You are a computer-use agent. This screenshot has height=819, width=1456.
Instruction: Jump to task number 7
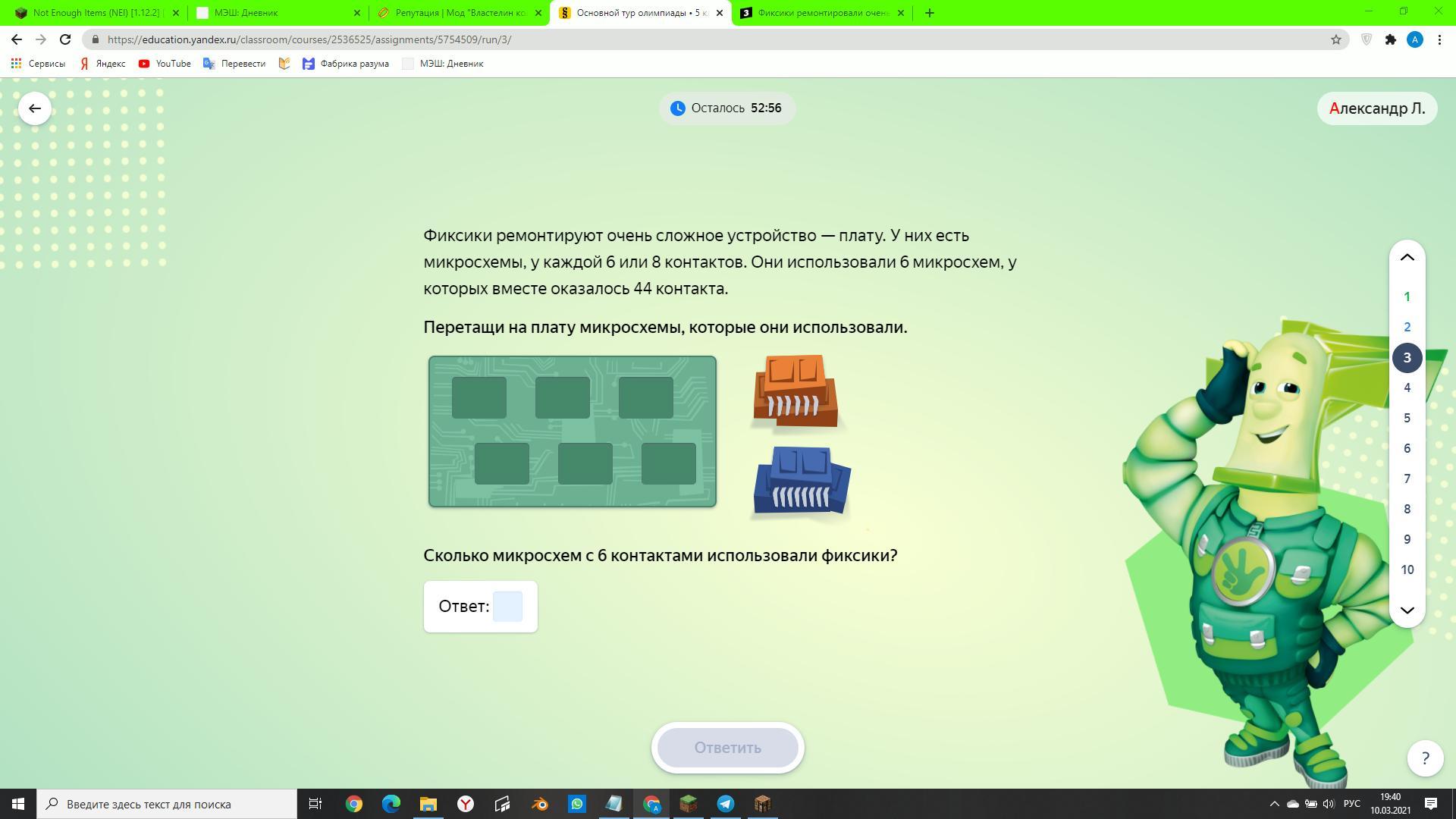pos(1407,479)
